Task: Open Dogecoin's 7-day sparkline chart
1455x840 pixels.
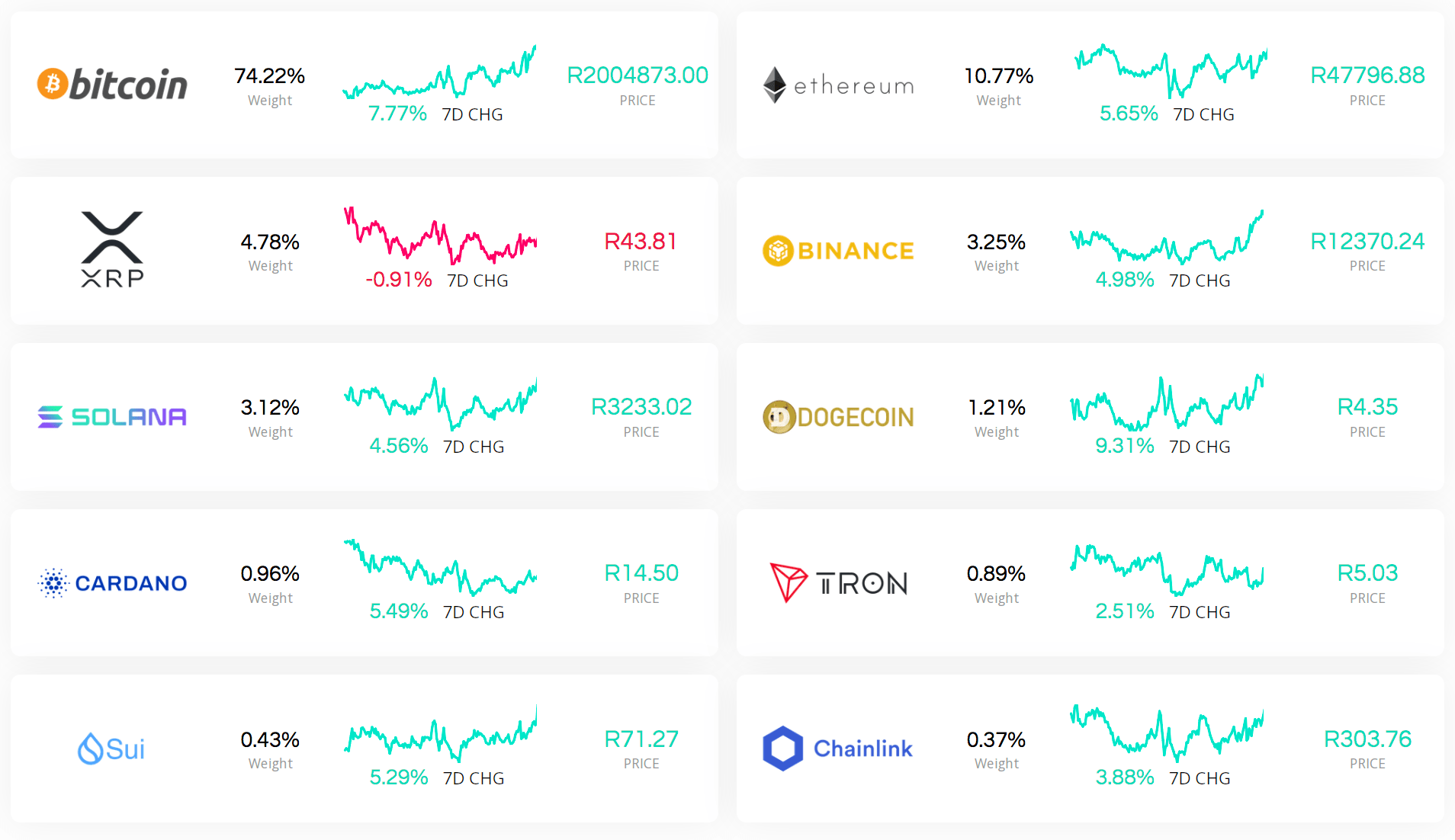Action: pyautogui.click(x=1167, y=402)
